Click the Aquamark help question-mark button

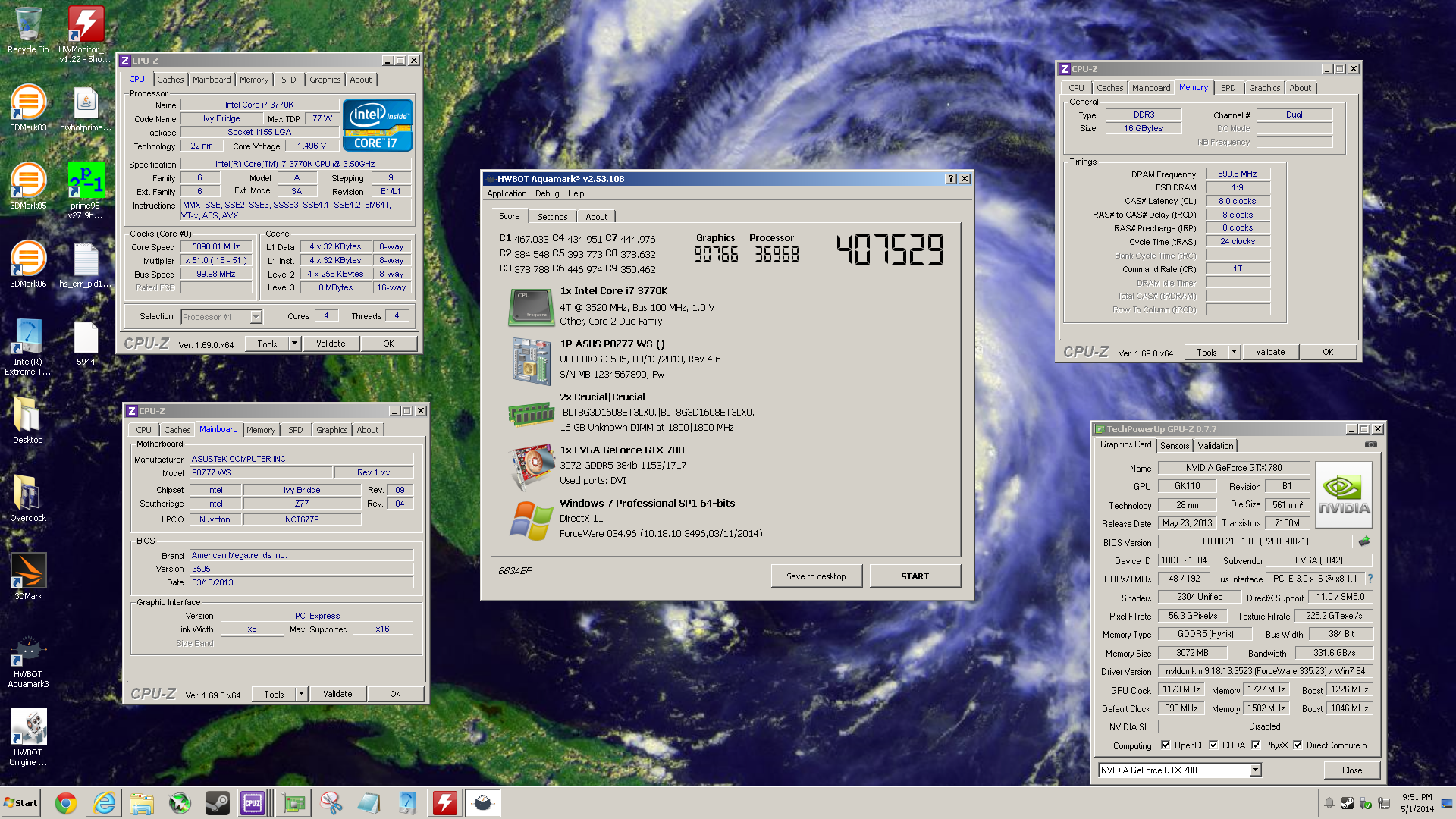click(951, 179)
